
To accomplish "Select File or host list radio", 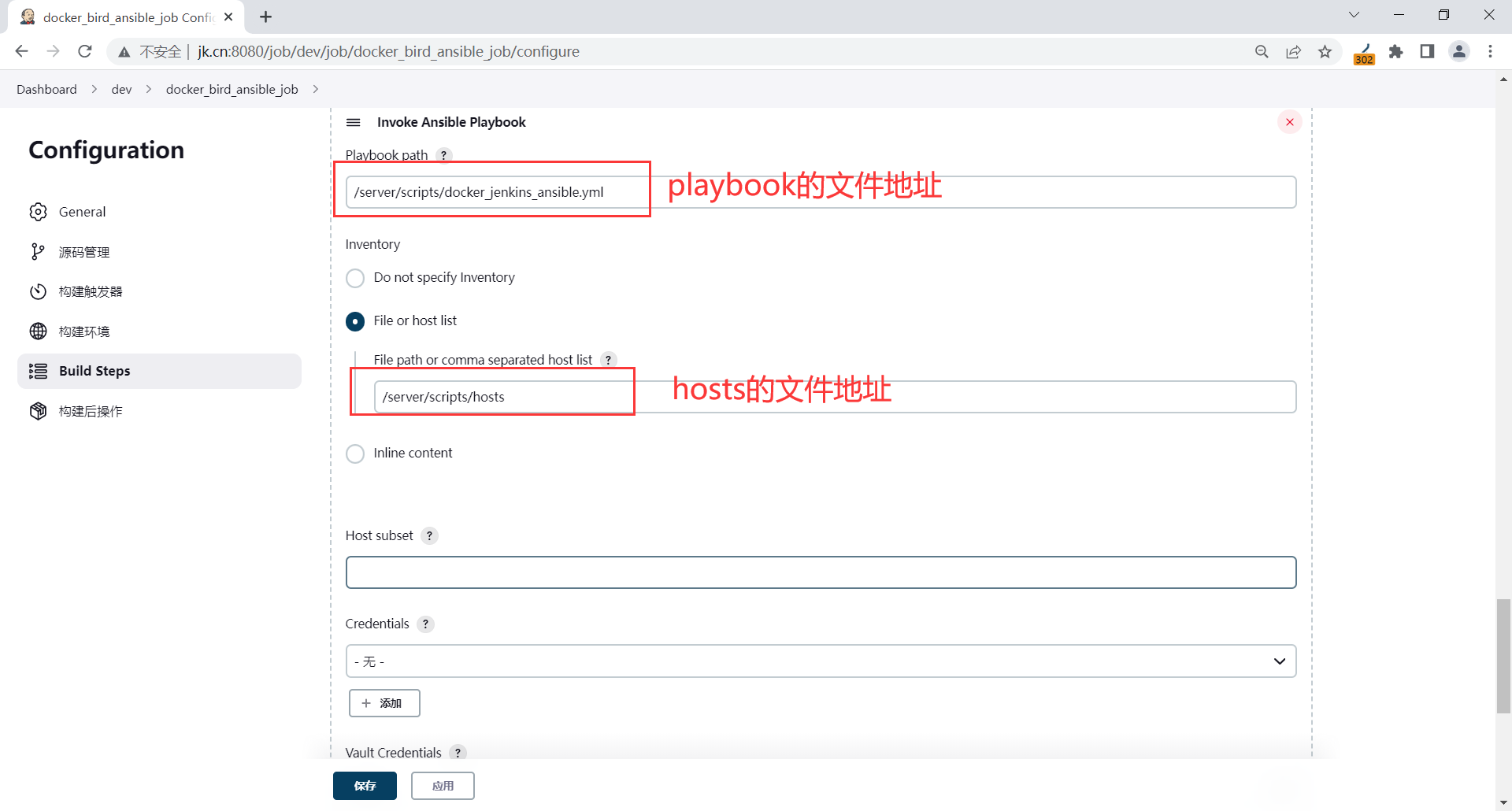I will click(x=355, y=321).
